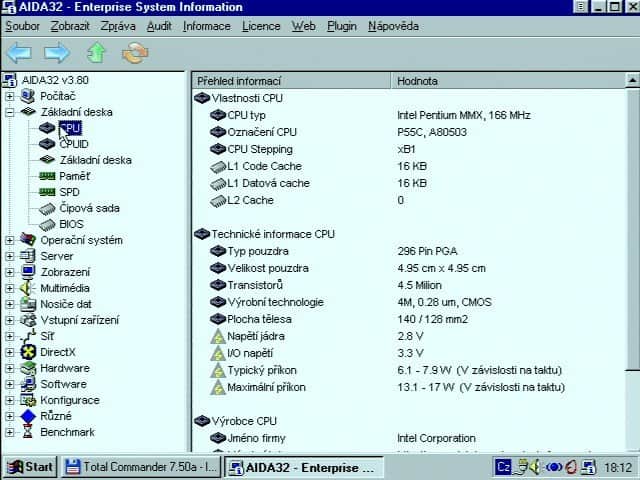Screen dimensions: 640x480
Task: Click the Paměť memory module icon
Action: click(47, 176)
